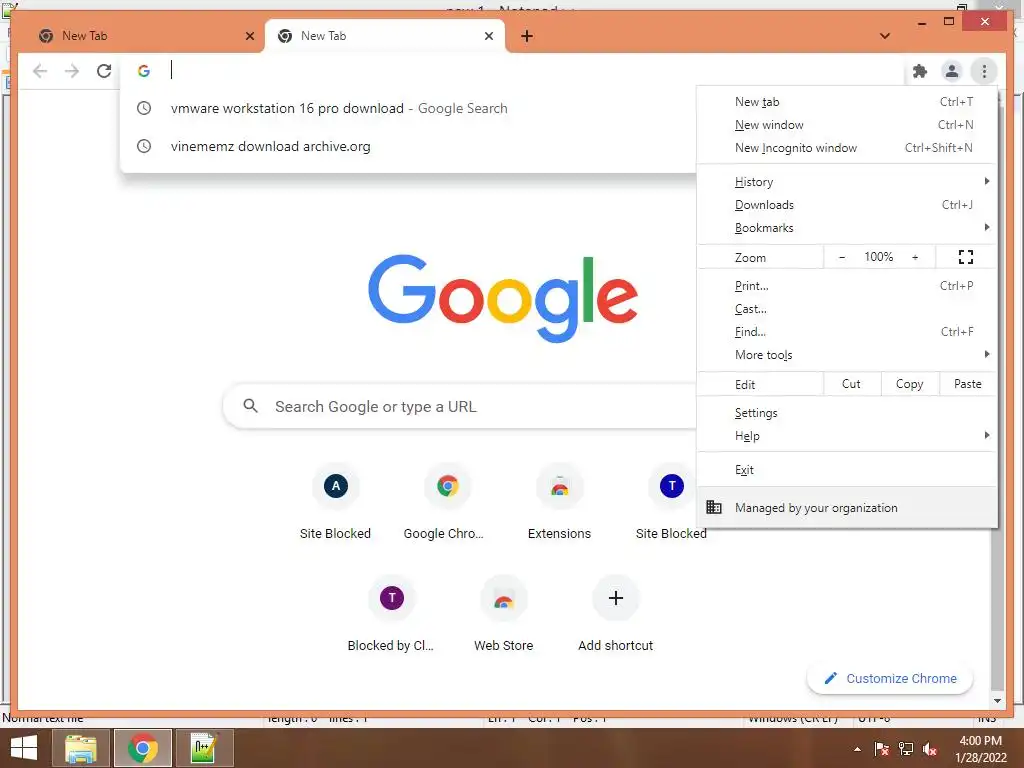
Task: Open File Explorer from the taskbar
Action: pos(80,748)
